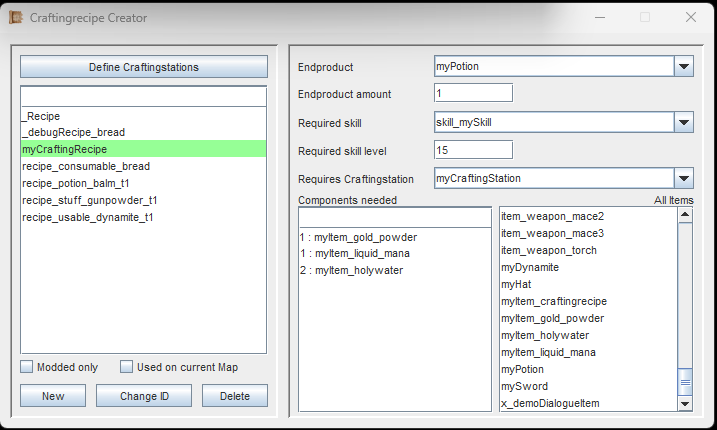Click the Change ID button

click(143, 396)
